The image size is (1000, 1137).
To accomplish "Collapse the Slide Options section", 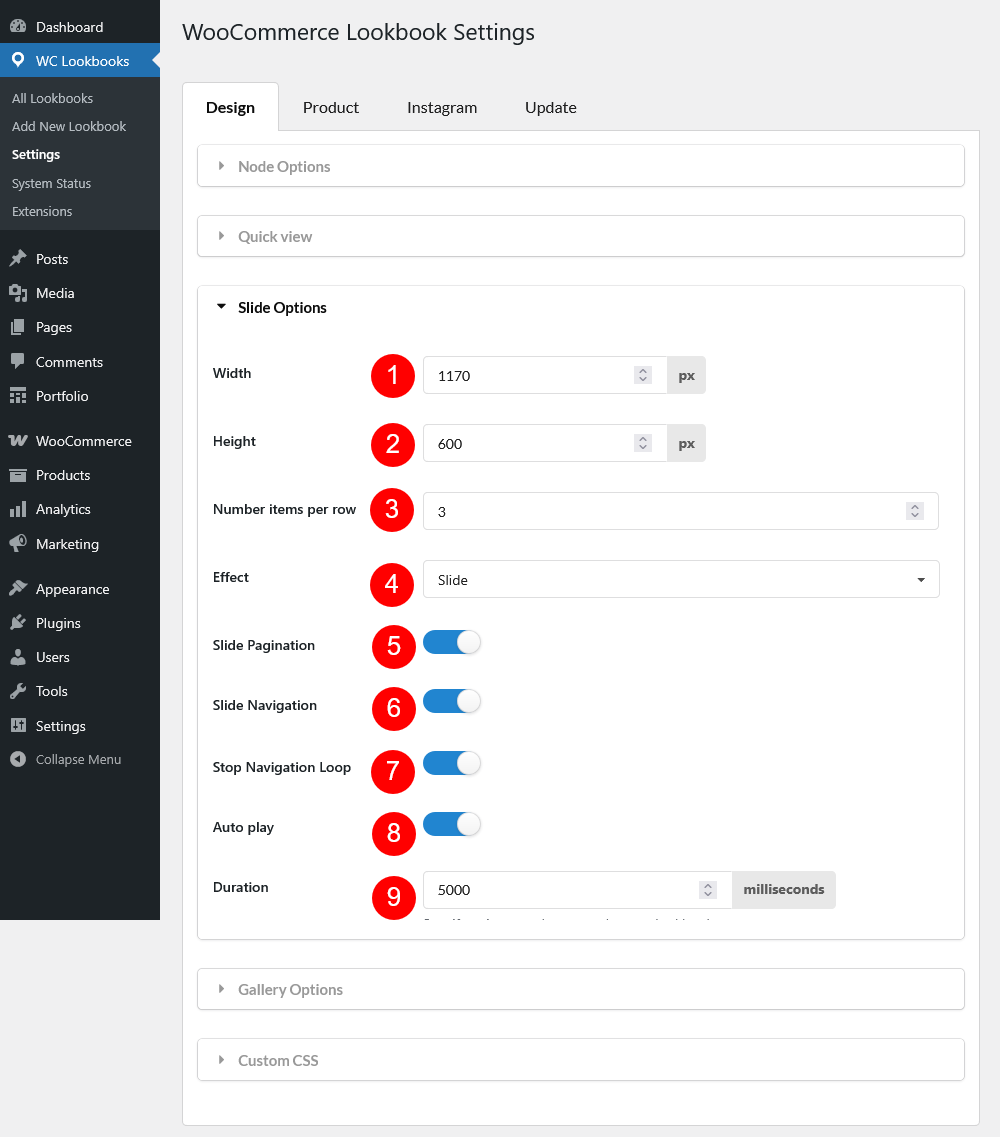I will pos(580,307).
